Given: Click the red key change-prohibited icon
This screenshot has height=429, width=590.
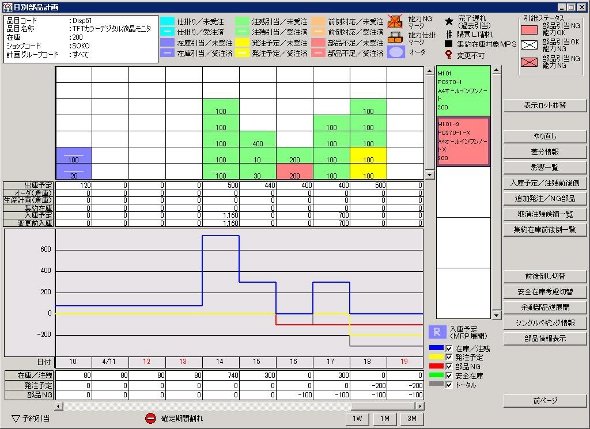Looking at the screenshot, I should click(448, 55).
